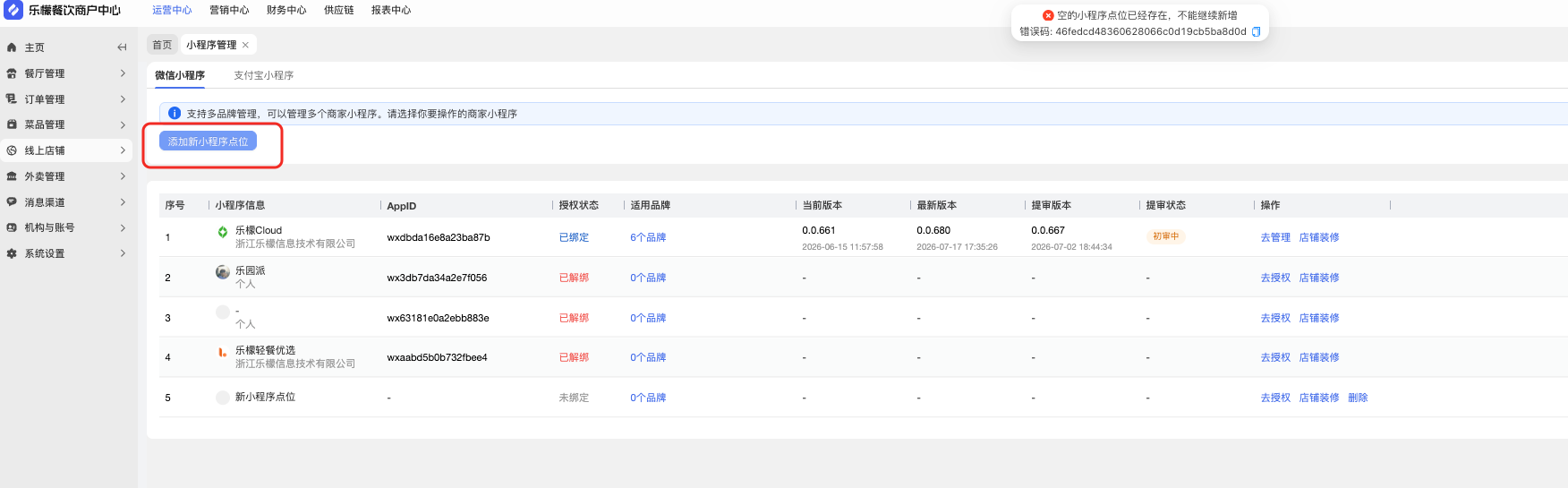1568x488 pixels.
Task: Open the 供应链 top menu
Action: (339, 10)
